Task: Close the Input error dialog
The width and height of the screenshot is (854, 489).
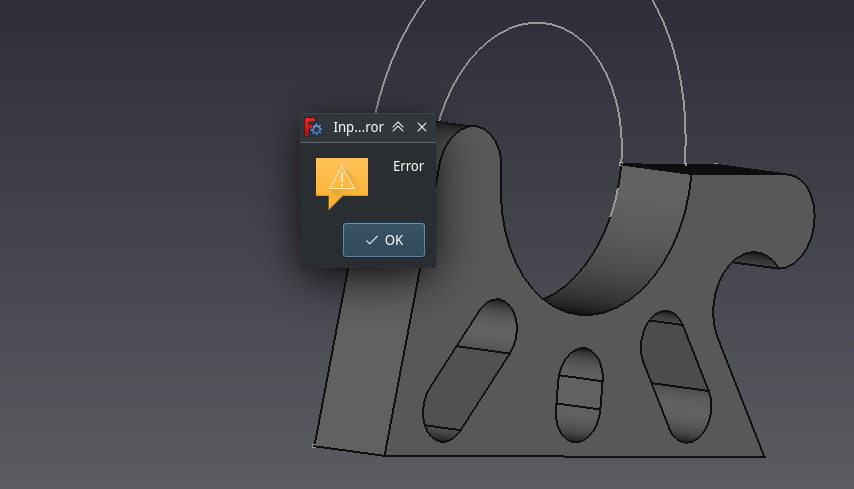Action: 421,127
